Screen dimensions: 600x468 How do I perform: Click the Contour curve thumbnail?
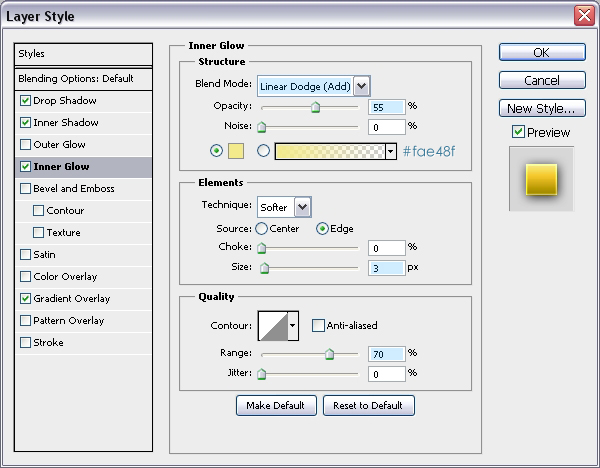(x=272, y=325)
